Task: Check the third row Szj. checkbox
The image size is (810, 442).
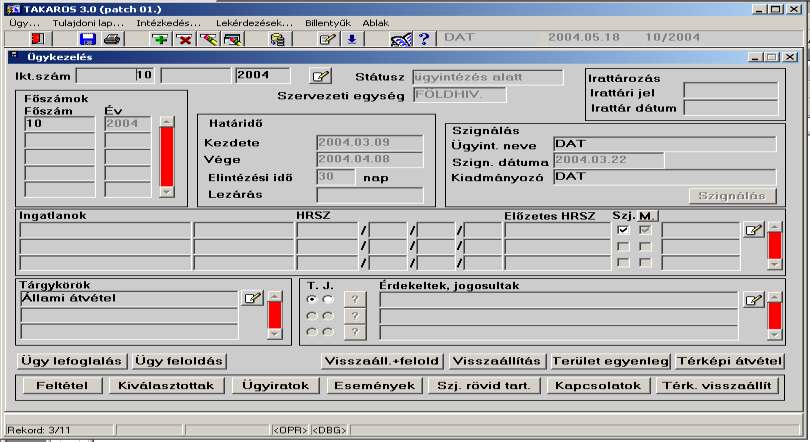Action: 624,263
